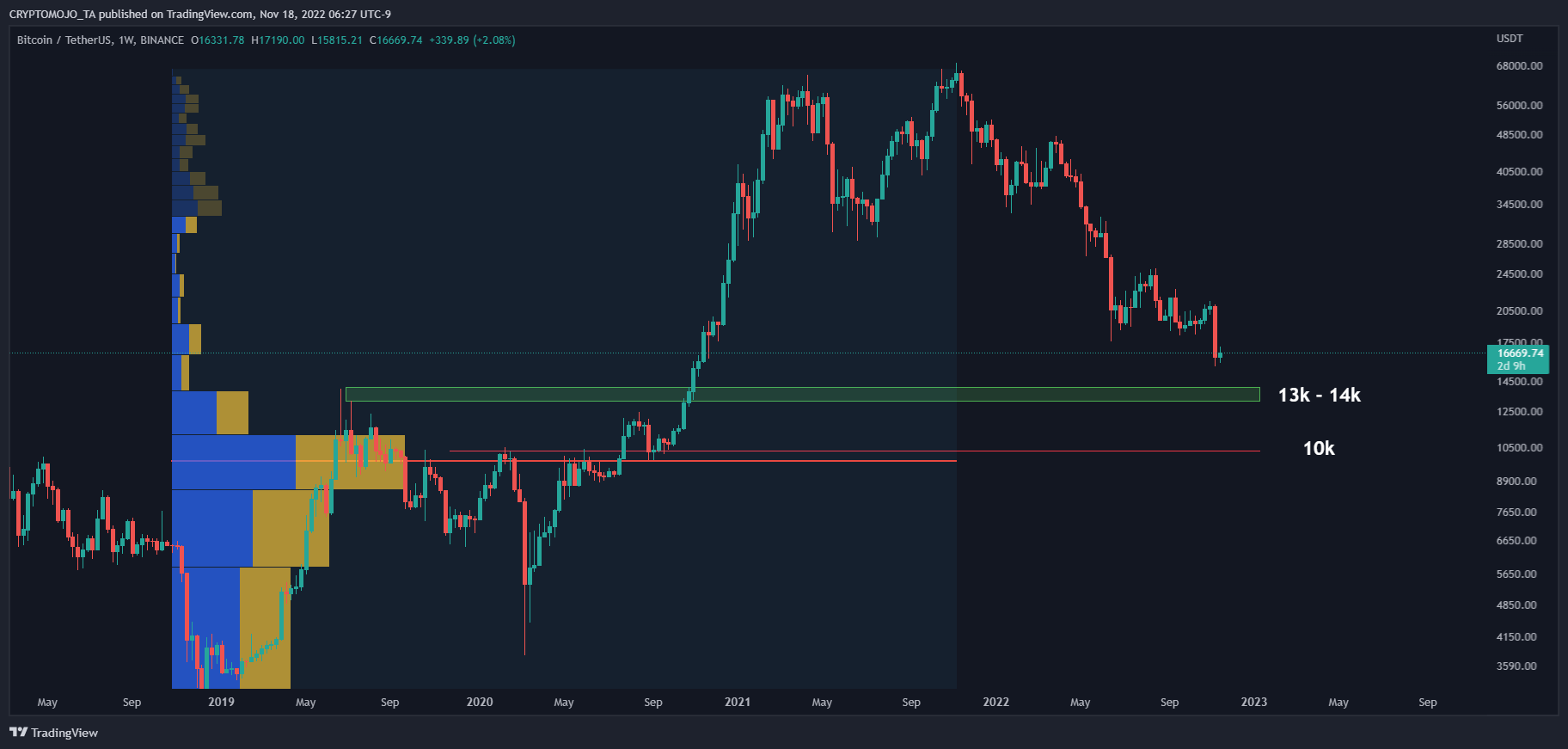Click the USDT currency label
Screen dimensions: 1568x749
(x=1510, y=39)
